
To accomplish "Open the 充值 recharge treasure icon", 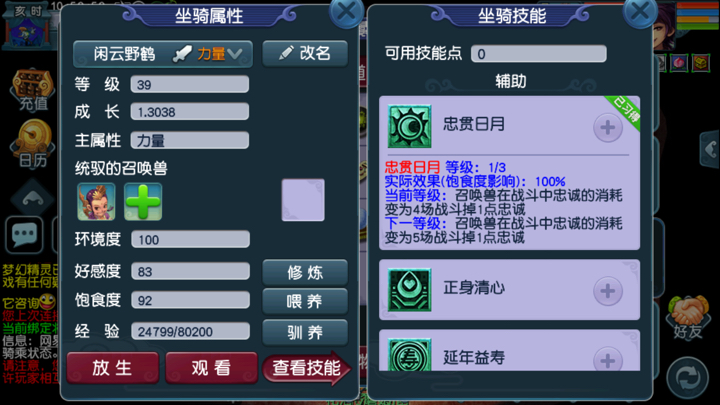I will tap(33, 90).
